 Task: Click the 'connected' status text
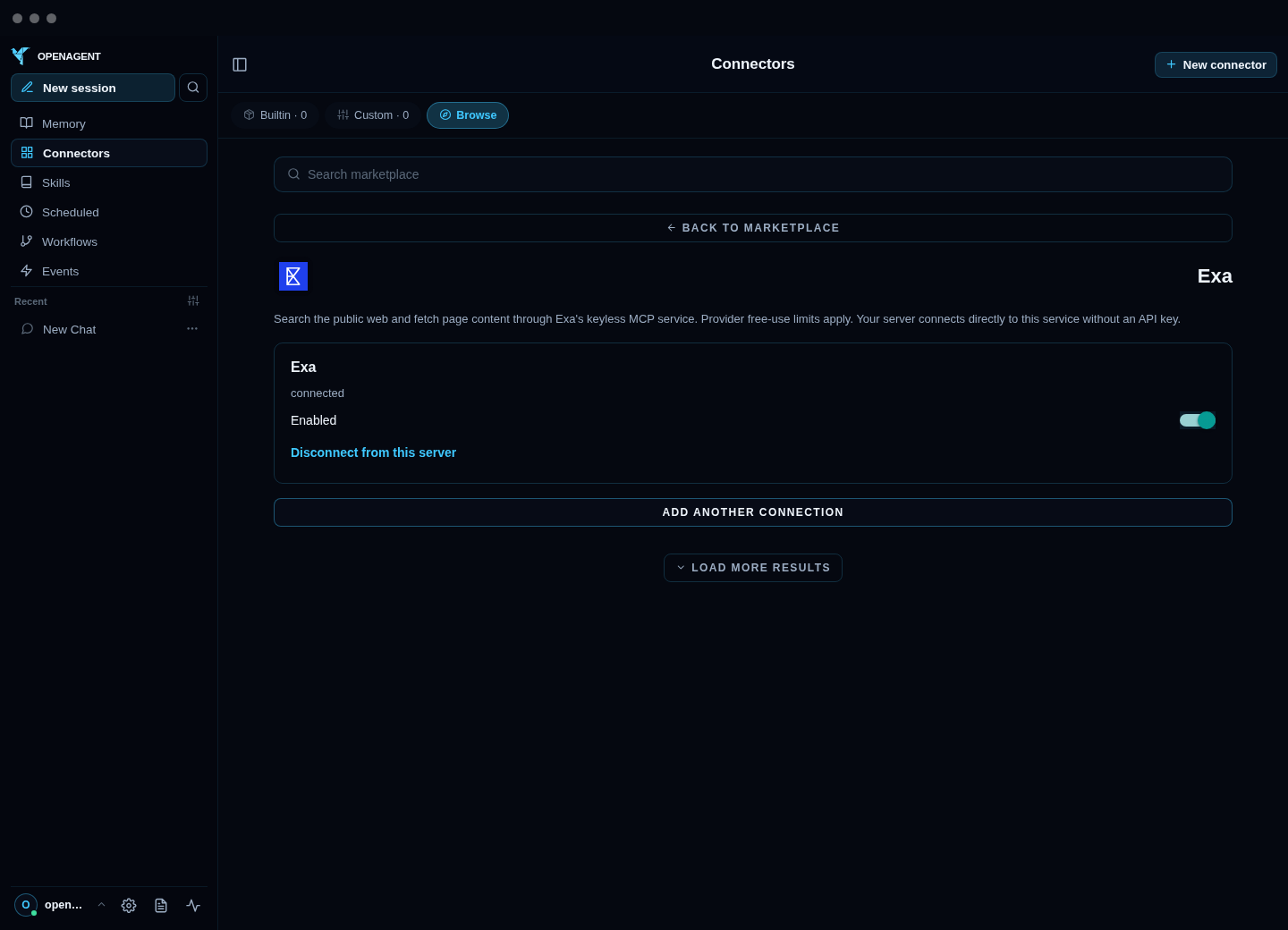point(318,393)
